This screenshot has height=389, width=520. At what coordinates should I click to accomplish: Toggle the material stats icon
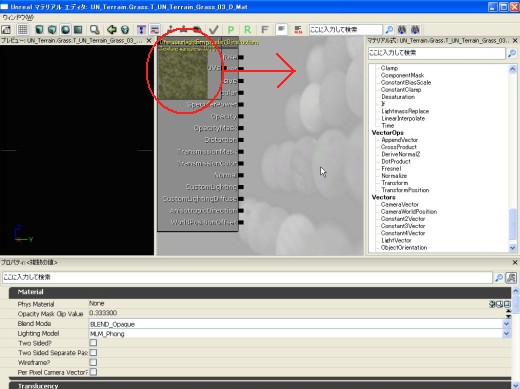point(281,30)
